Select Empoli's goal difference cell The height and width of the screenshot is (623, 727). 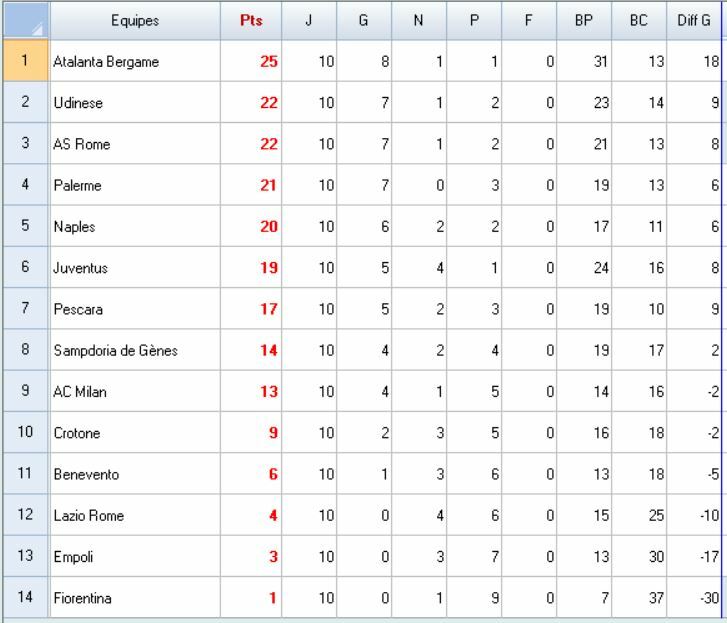pos(693,557)
